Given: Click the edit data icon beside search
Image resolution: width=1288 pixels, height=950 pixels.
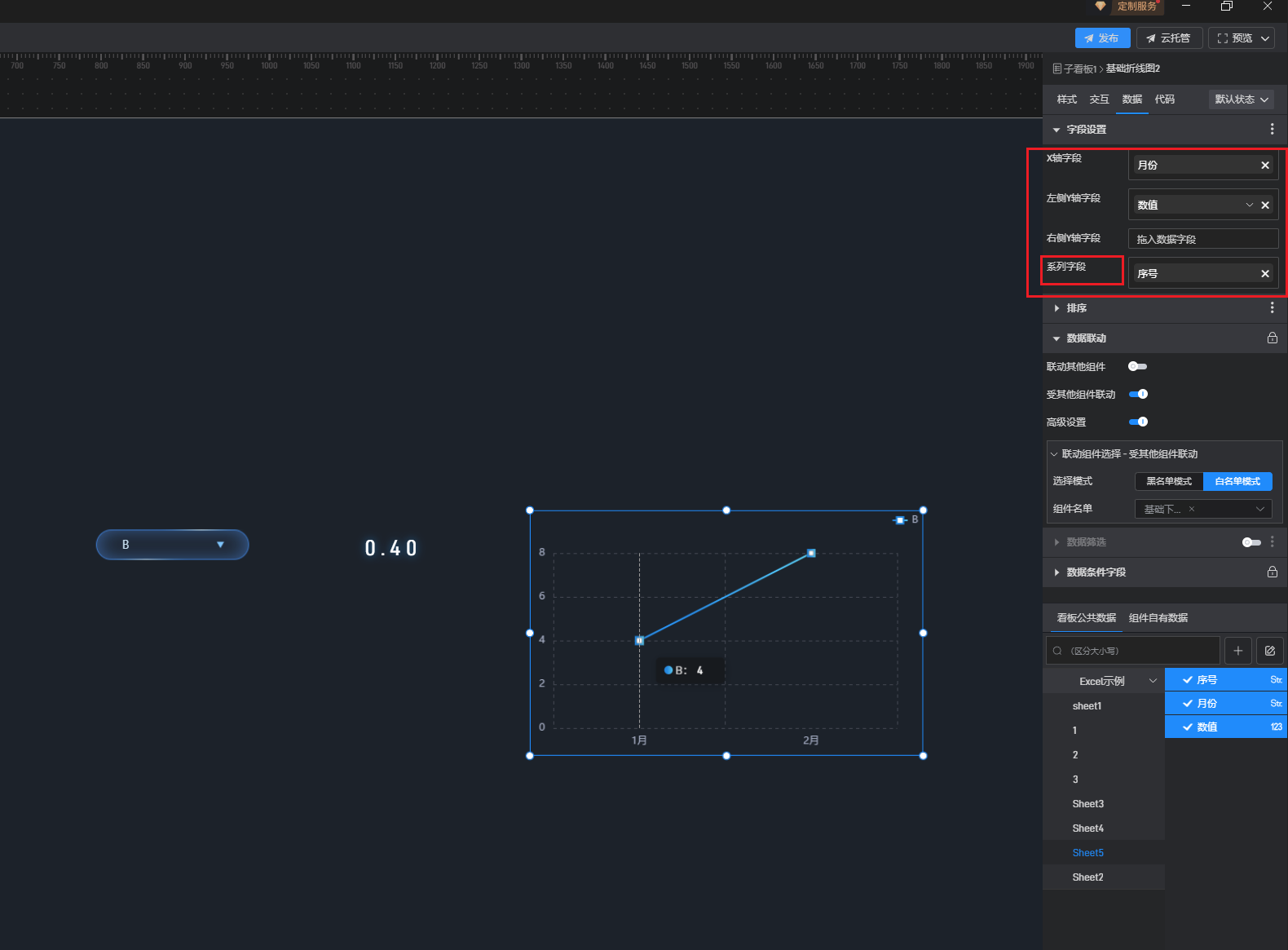Looking at the screenshot, I should (1269, 651).
